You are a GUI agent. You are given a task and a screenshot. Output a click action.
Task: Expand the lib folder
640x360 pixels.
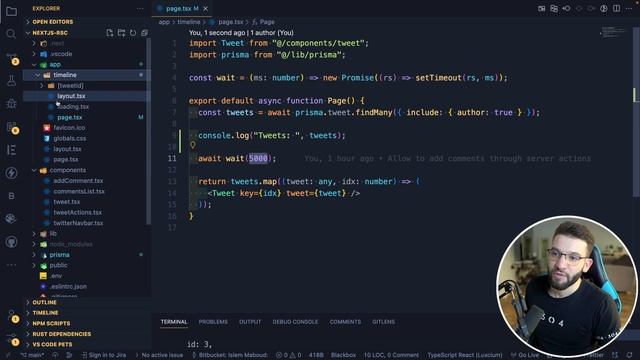point(53,233)
